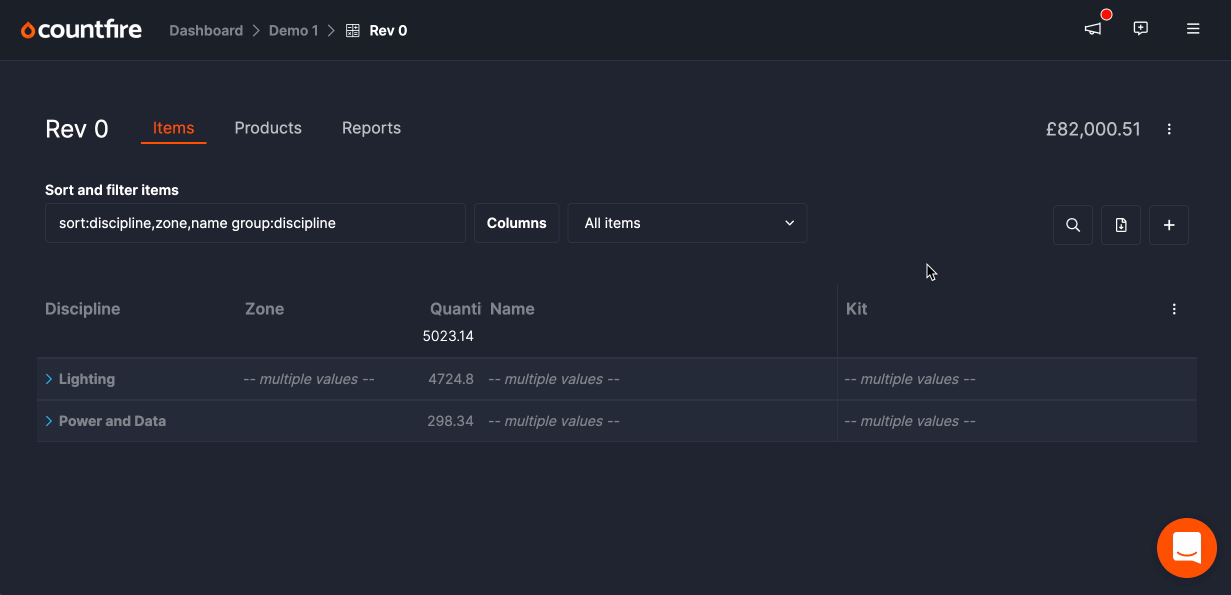The width and height of the screenshot is (1231, 595).
Task: Open the Intercom chat launcher
Action: click(x=1186, y=548)
